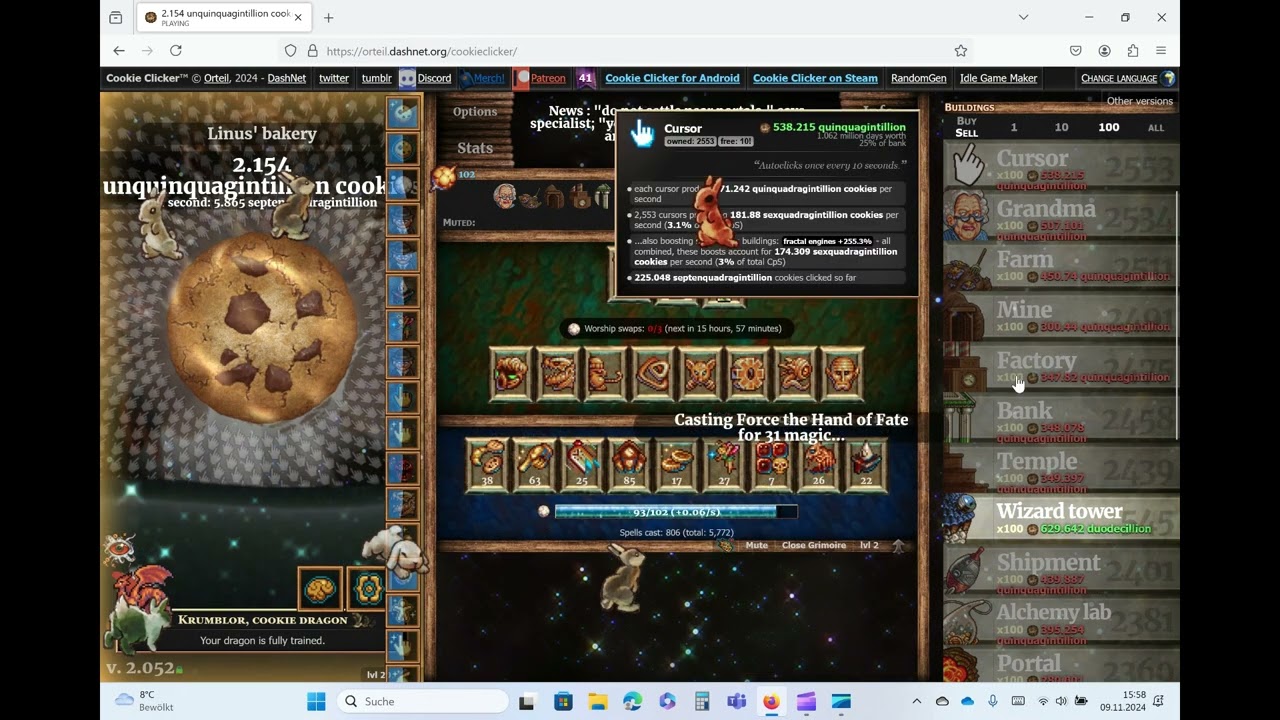Open the Stats menu

475,148
